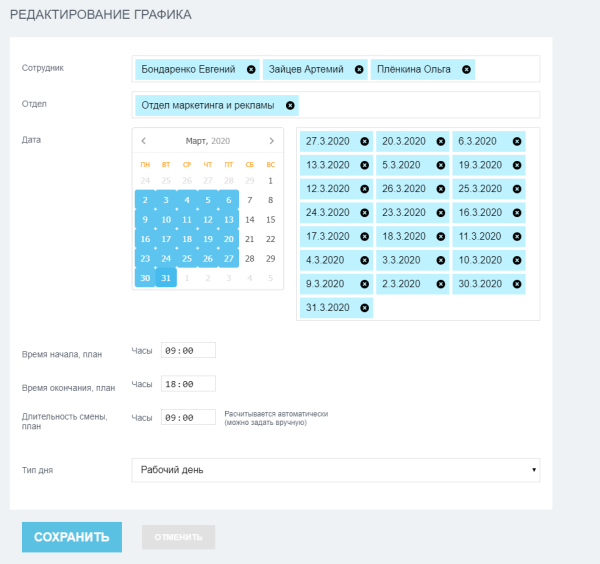The width and height of the screenshot is (600, 564).
Task: Go to previous month in calendar
Action: (144, 141)
